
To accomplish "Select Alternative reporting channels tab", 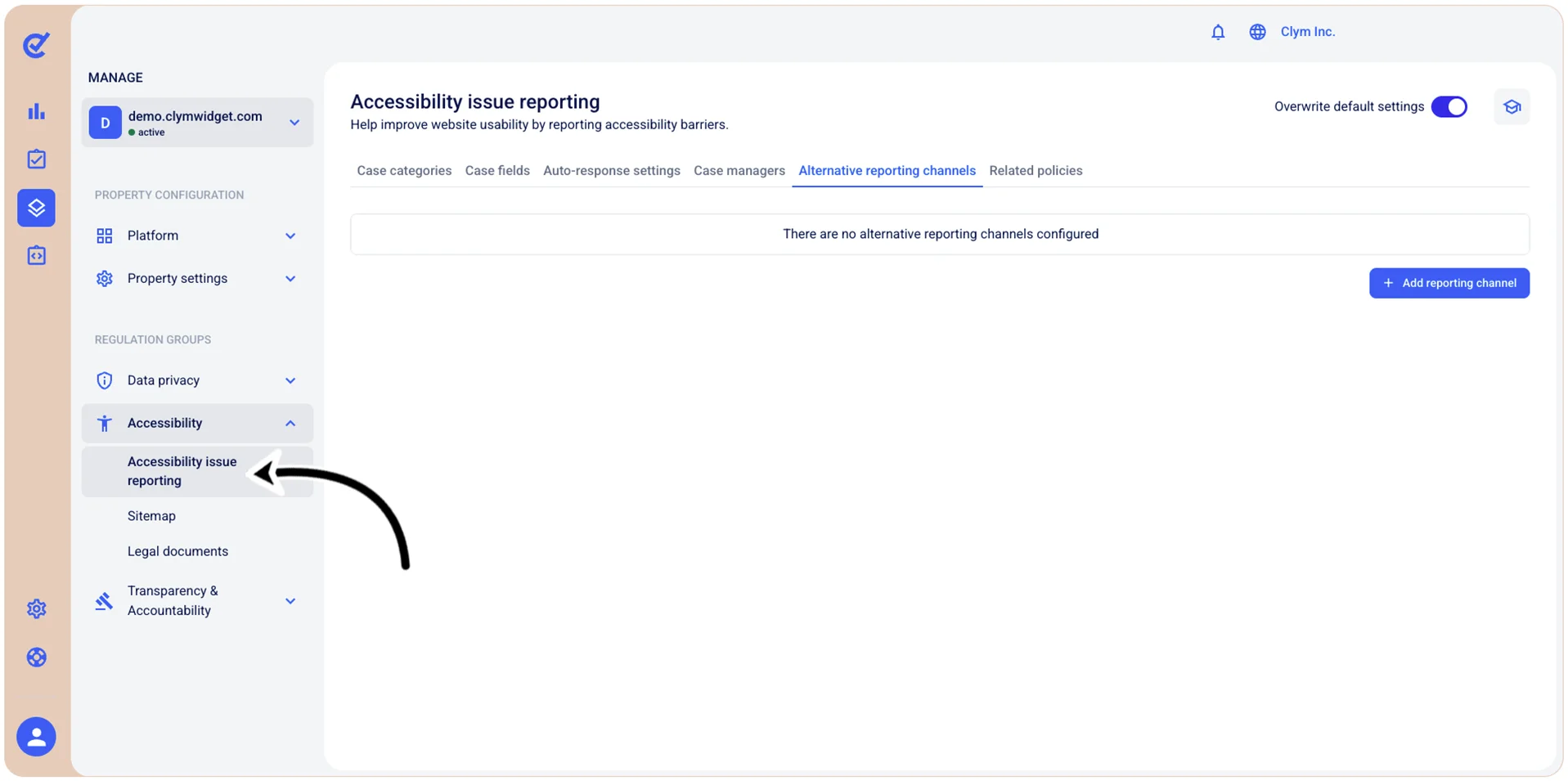I will click(887, 171).
